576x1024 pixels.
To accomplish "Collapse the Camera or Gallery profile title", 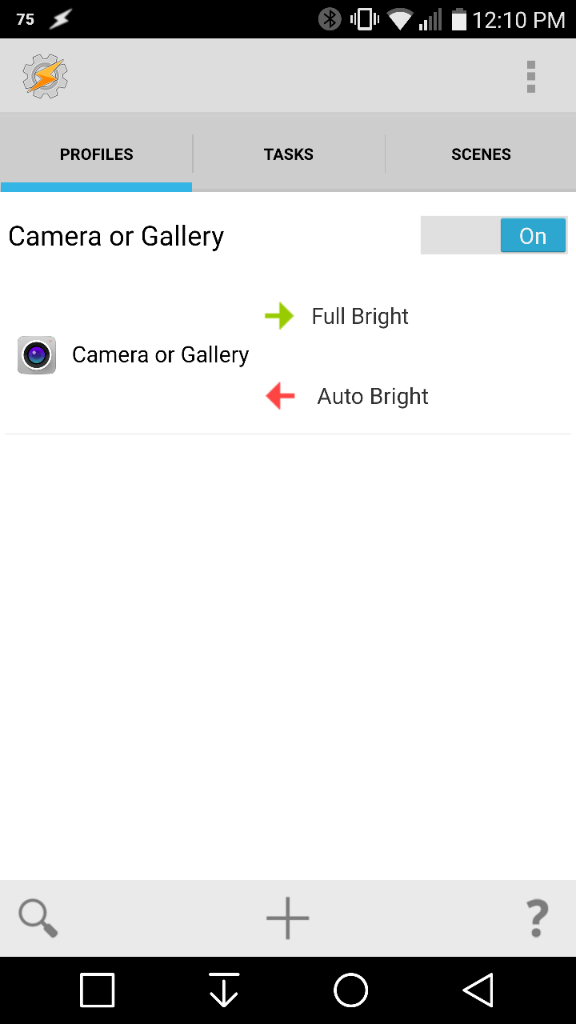I will click(116, 236).
